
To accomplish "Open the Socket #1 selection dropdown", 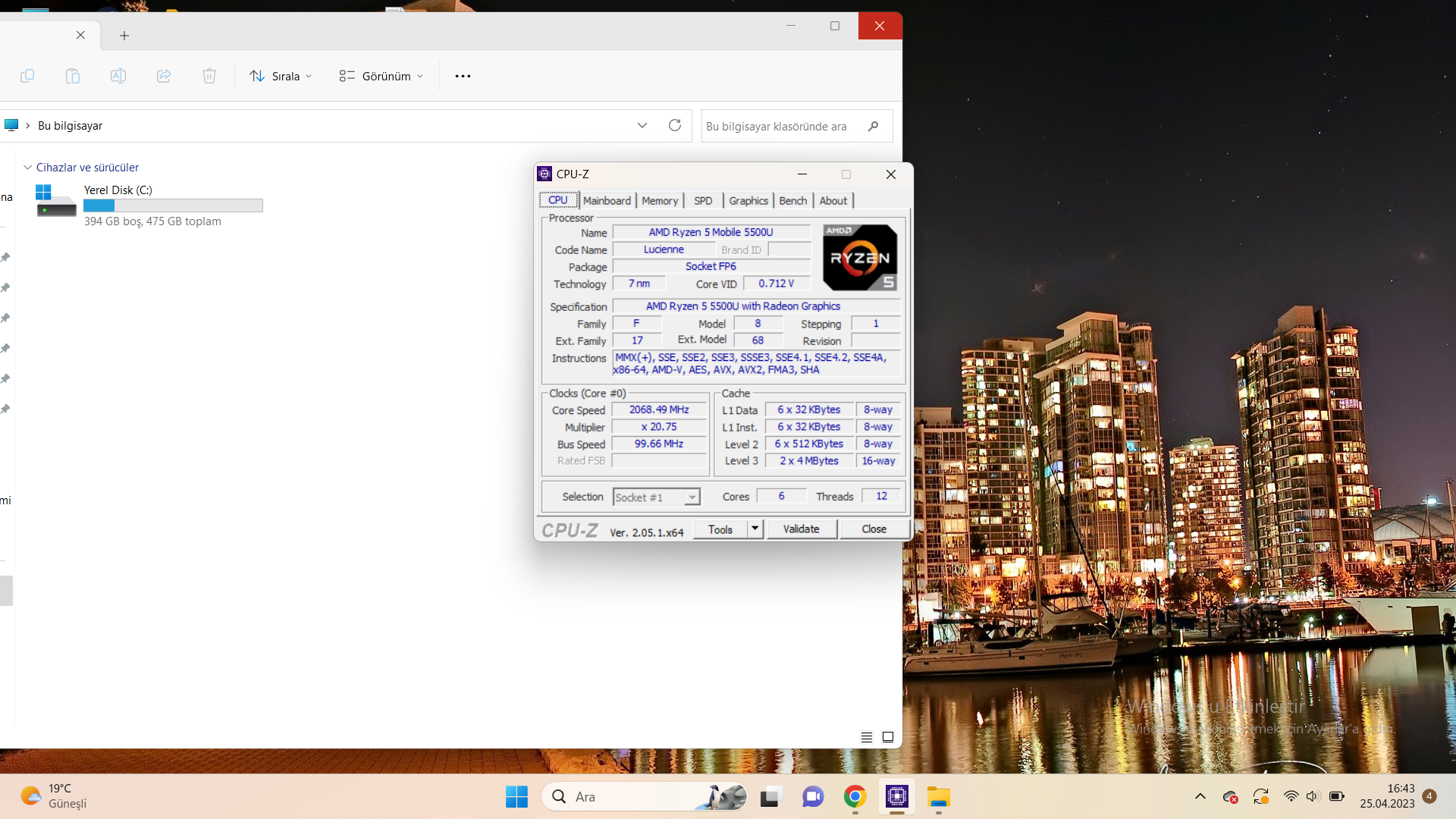I will tap(656, 497).
